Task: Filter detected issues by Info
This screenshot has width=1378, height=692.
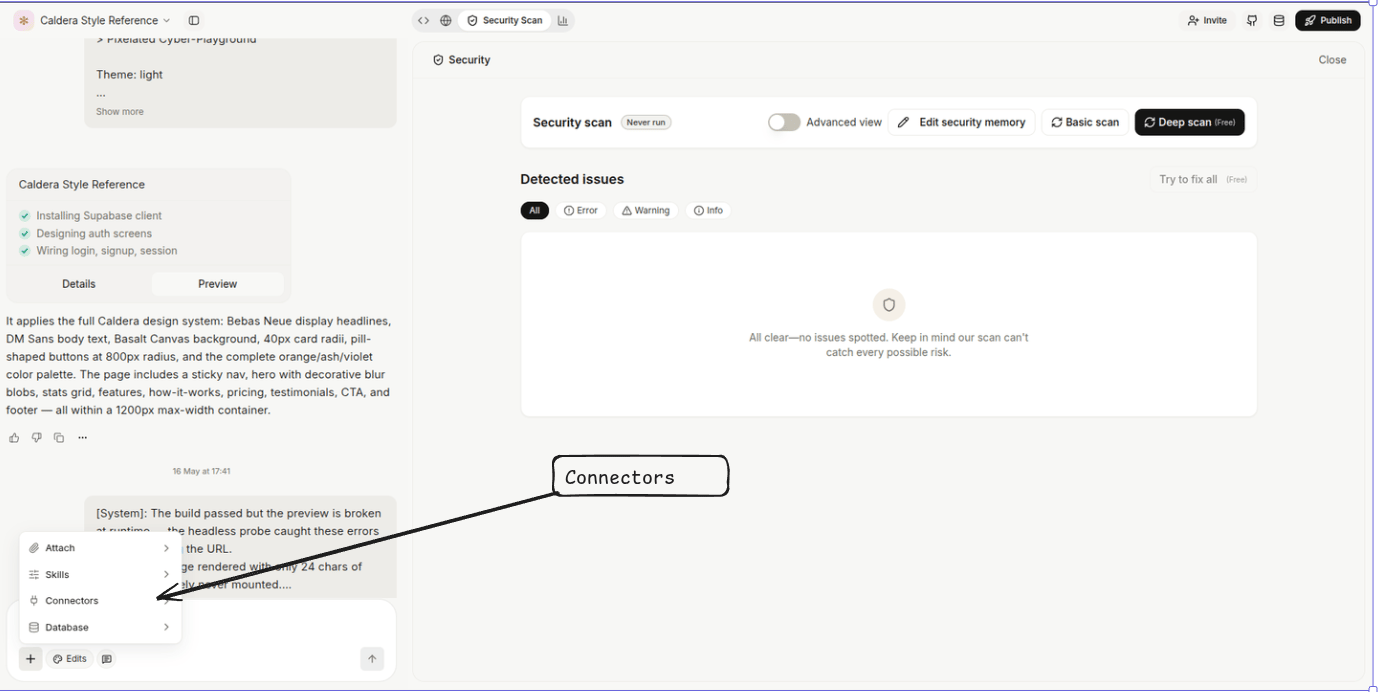Action: (709, 211)
